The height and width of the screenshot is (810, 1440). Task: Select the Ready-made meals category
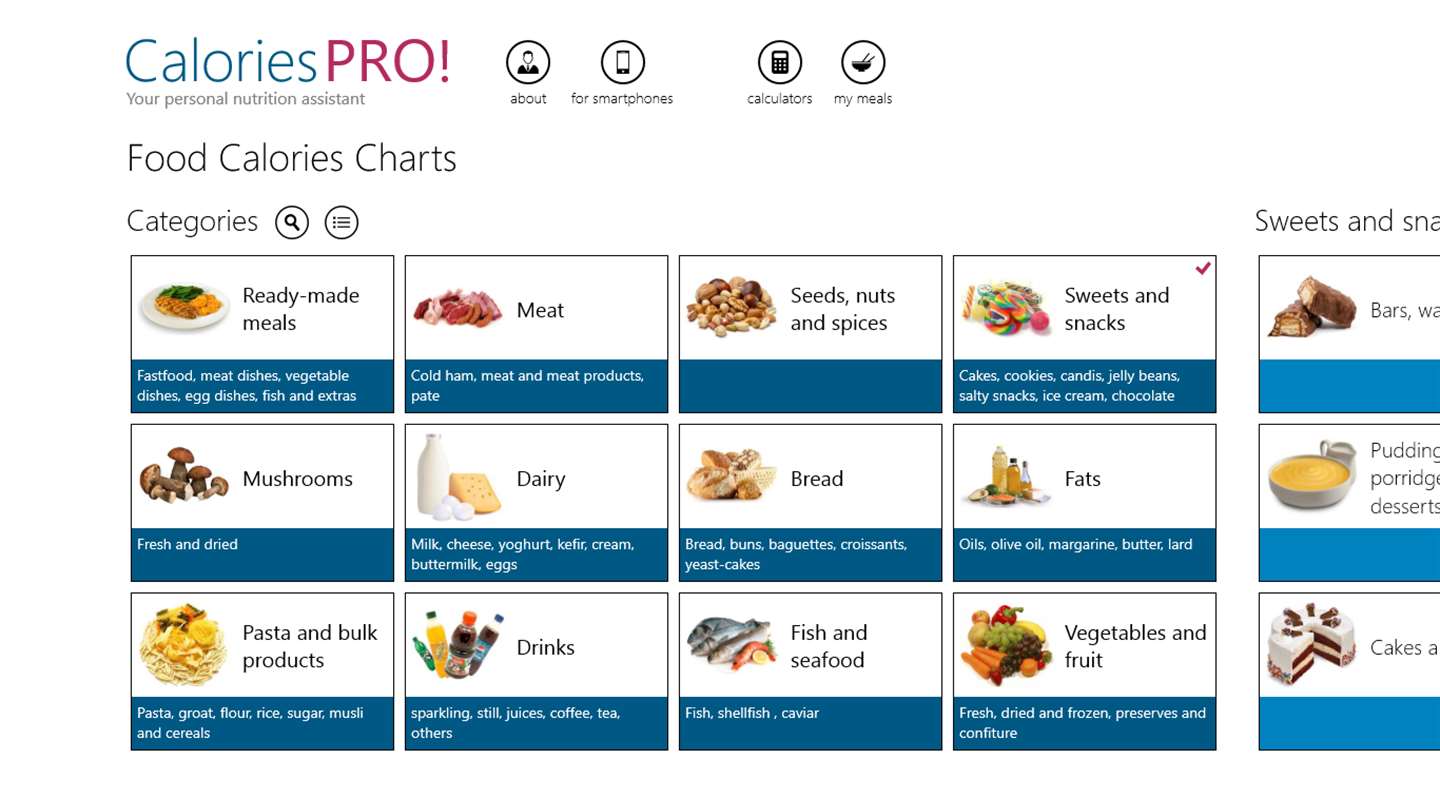click(262, 333)
